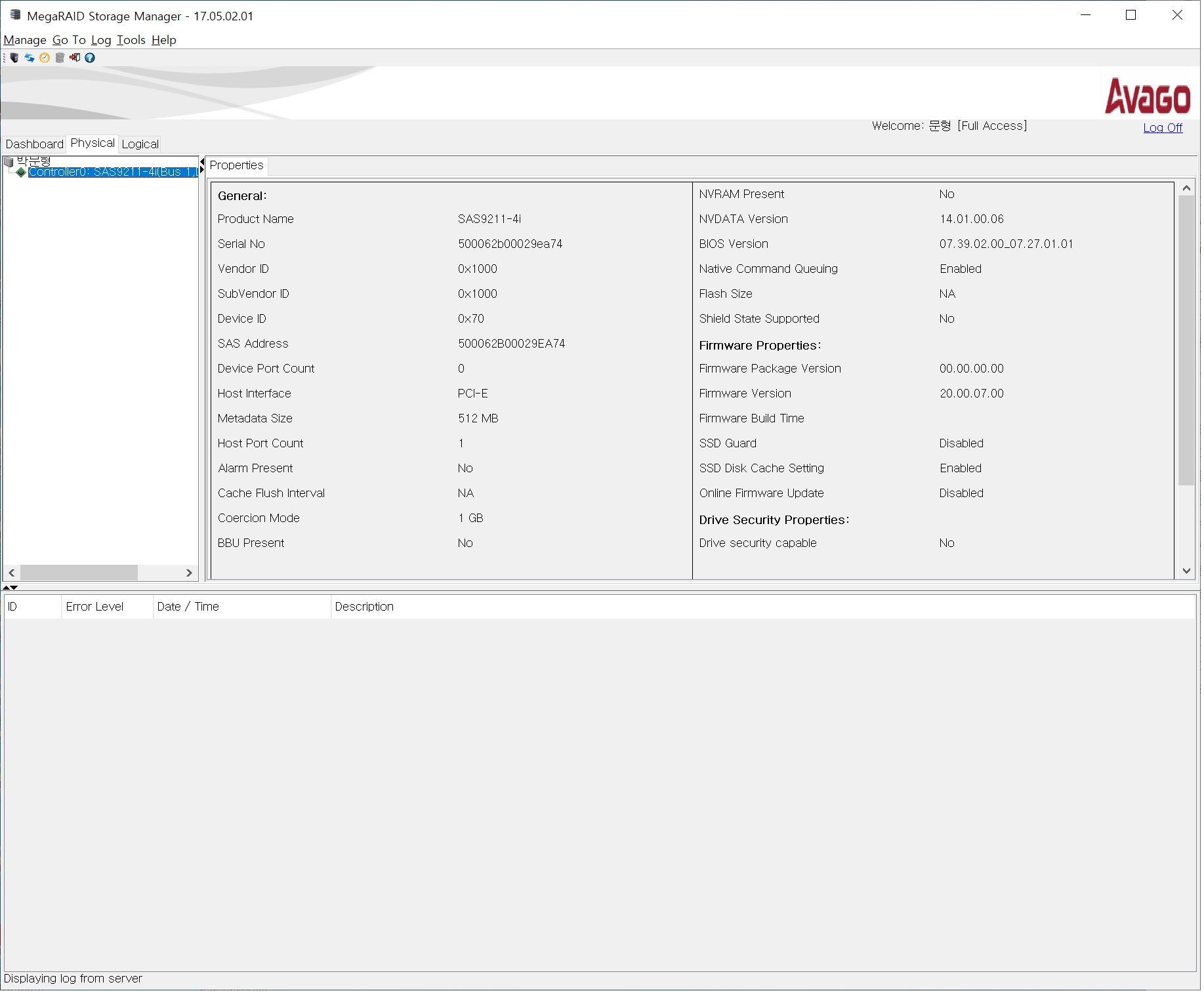Click the gray disk stack toolbar icon
Image resolution: width=1204 pixels, height=993 pixels.
click(60, 58)
